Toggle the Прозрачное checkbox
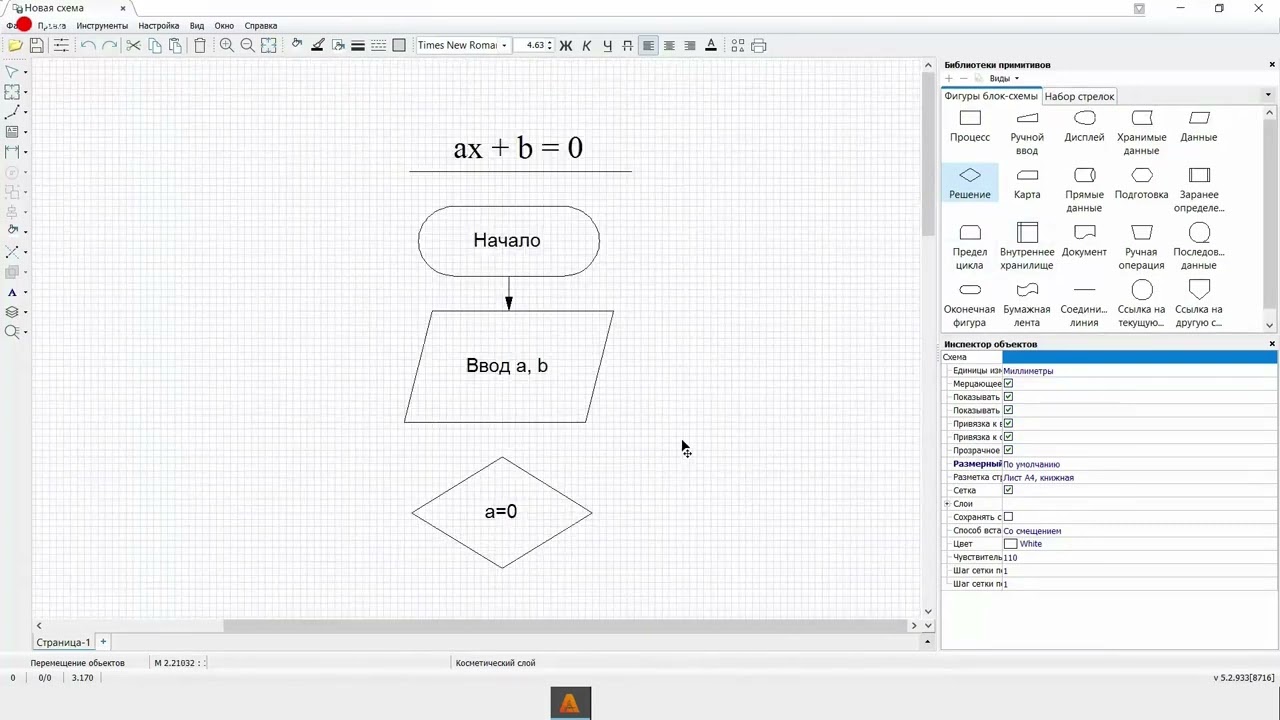The image size is (1280, 720). tap(1008, 450)
